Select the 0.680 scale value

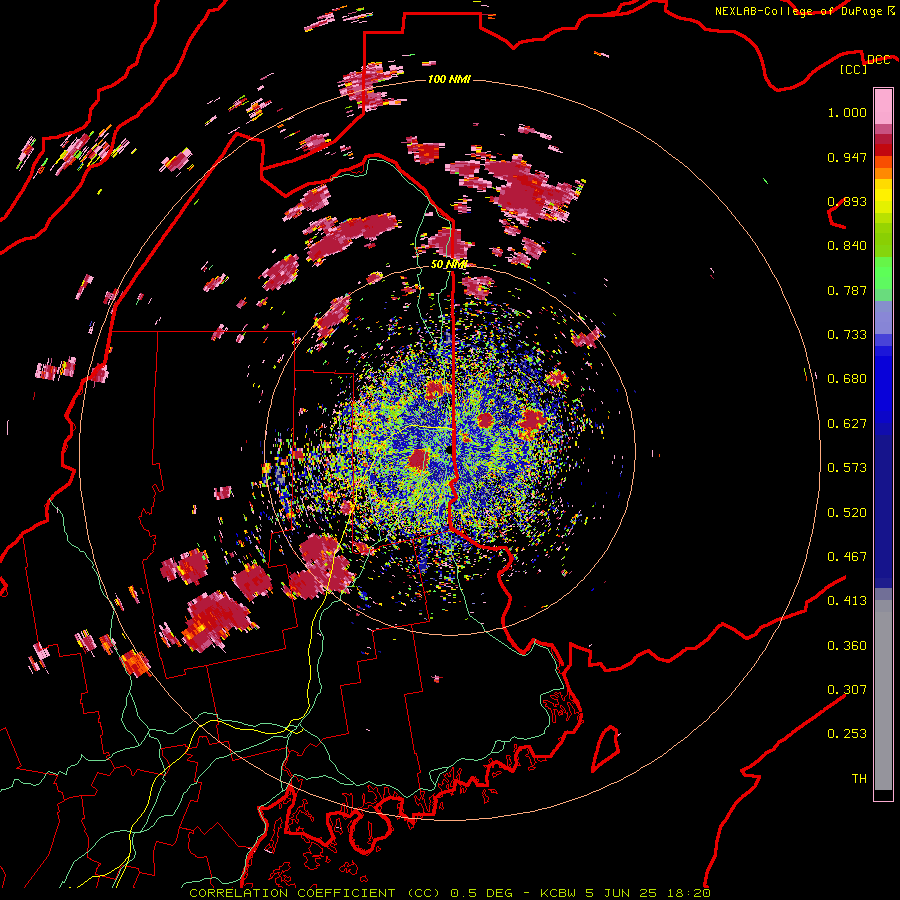[847, 379]
